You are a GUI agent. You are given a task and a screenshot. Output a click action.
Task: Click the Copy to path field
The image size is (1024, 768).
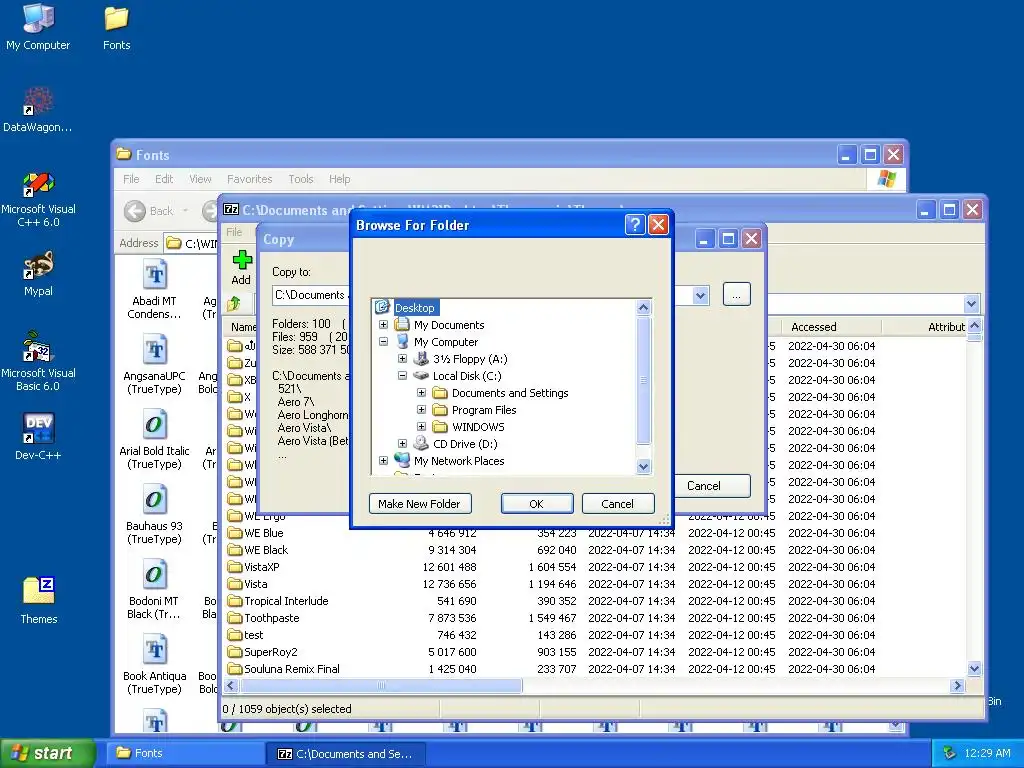point(311,295)
